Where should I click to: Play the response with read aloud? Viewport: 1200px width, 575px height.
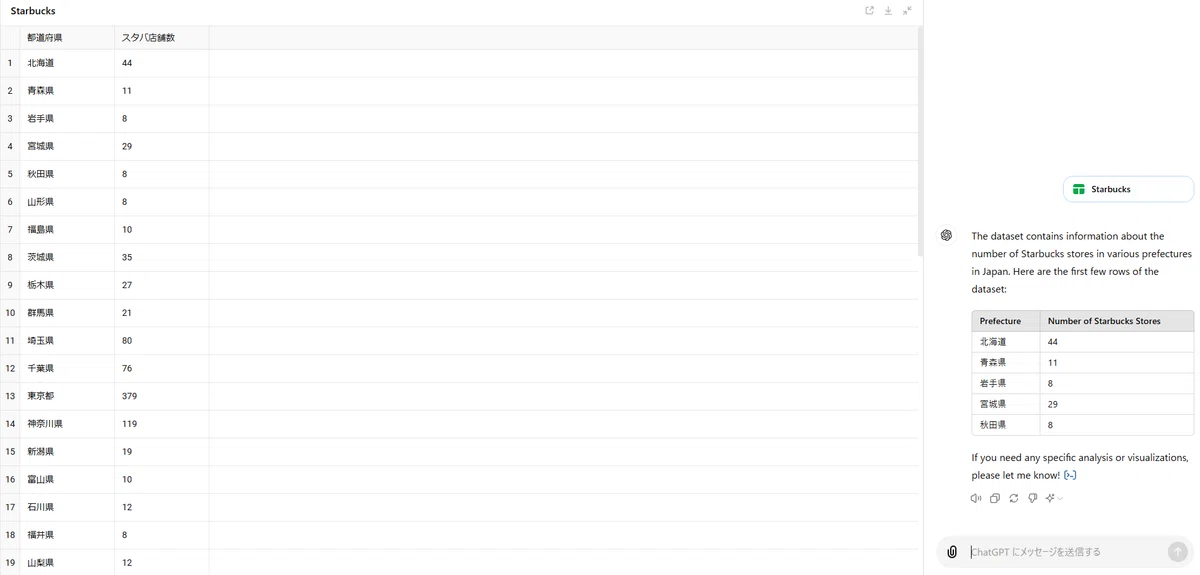976,498
